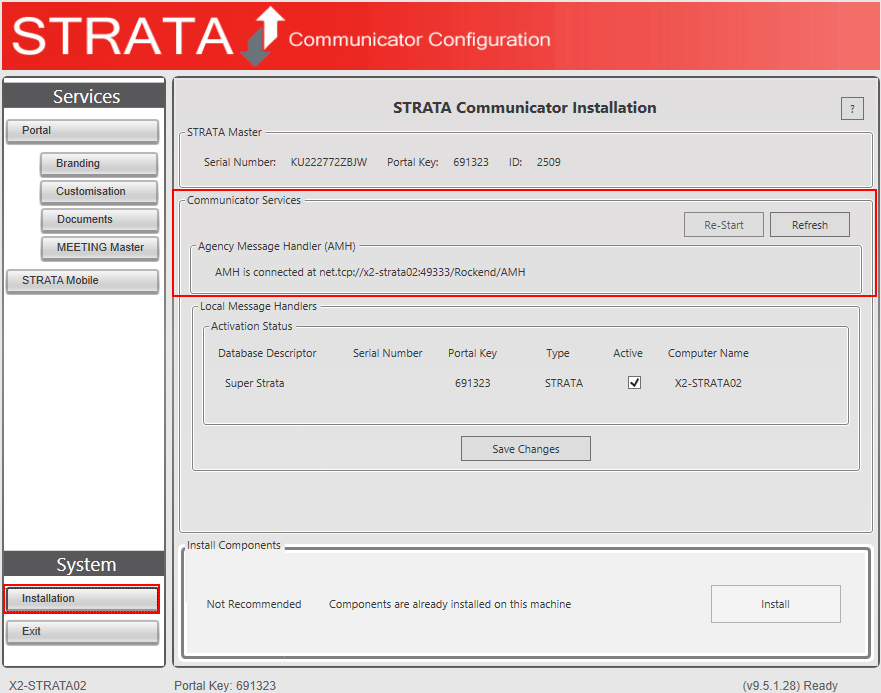Open the Installation system page
Screen dimensions: 881x693
click(x=82, y=599)
